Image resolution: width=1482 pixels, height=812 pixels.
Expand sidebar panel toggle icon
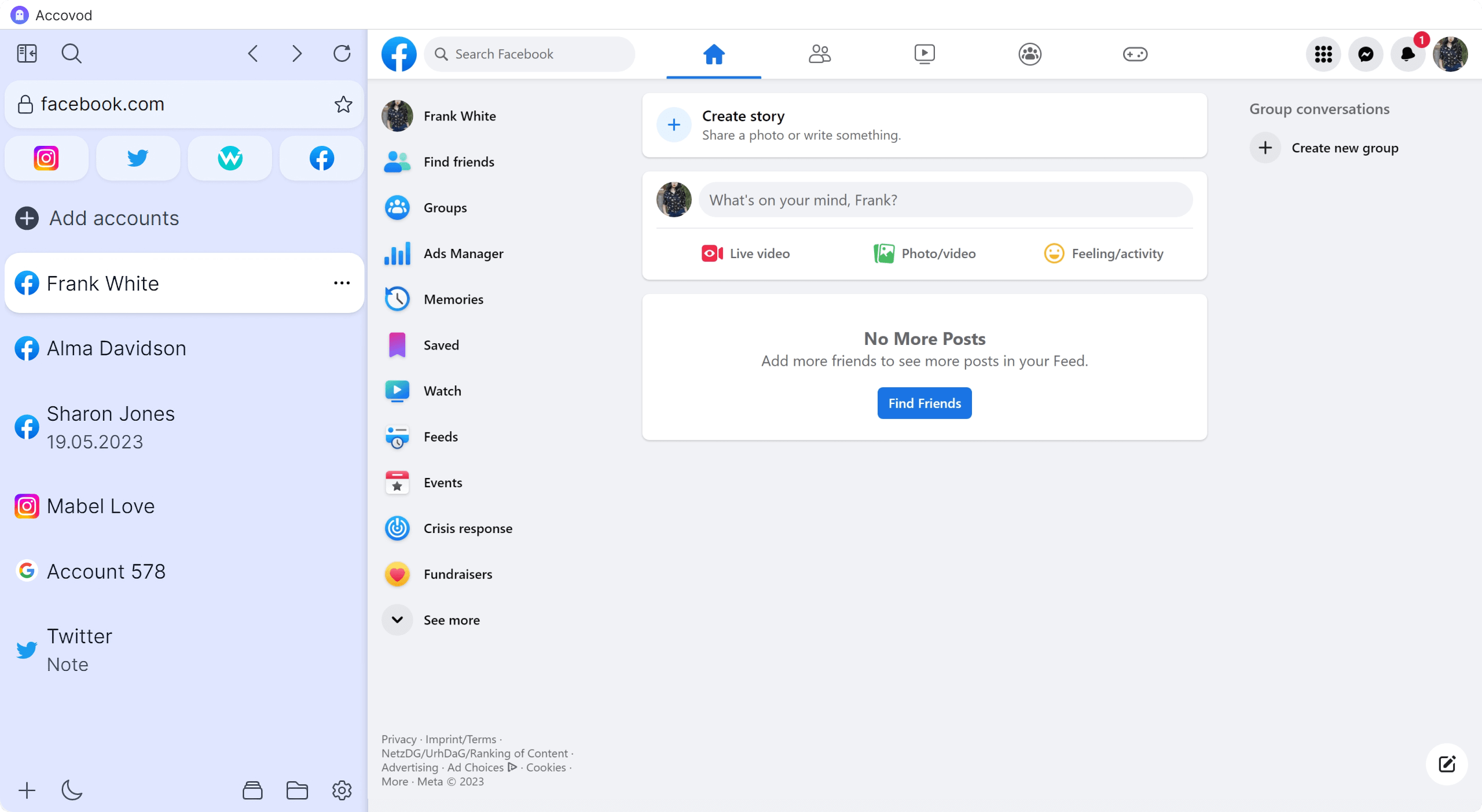click(x=26, y=53)
